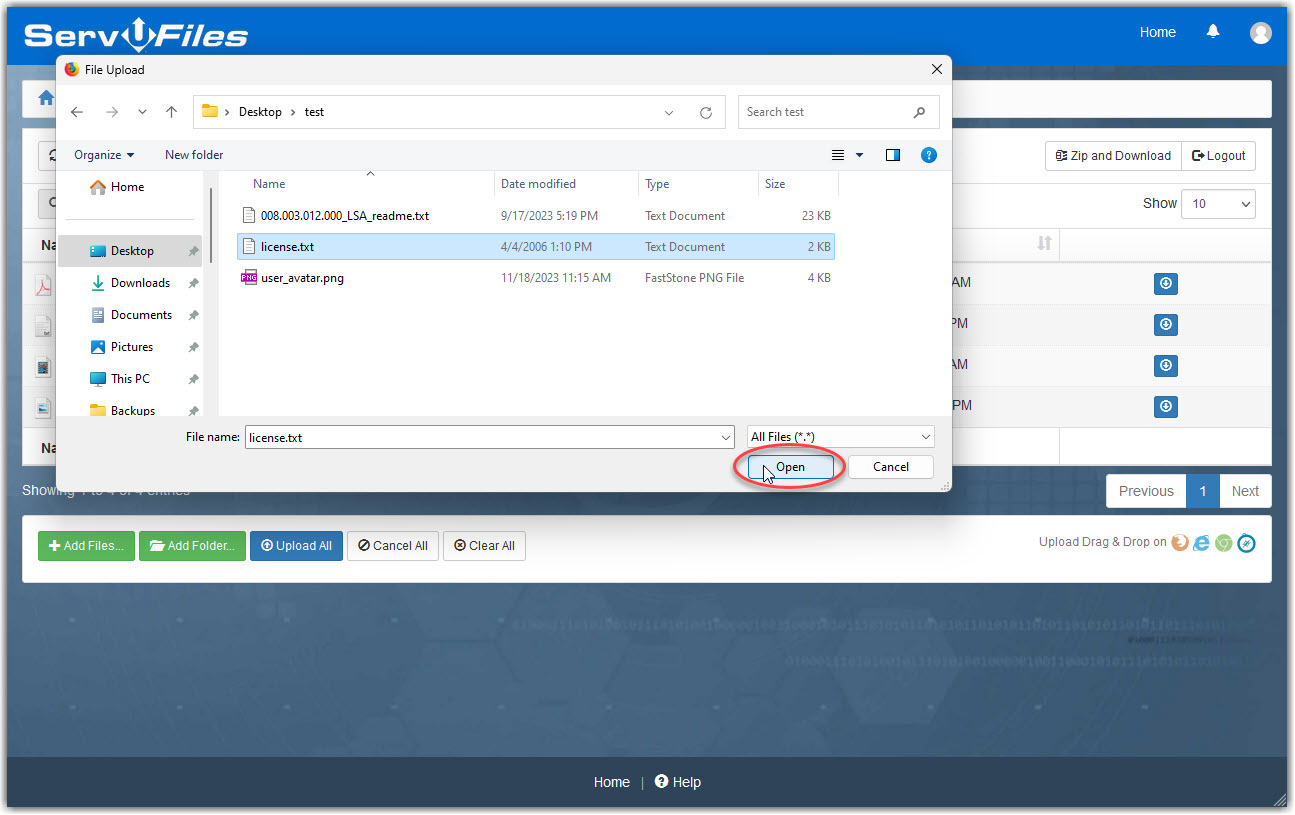This screenshot has width=1295, height=815.
Task: Click the download icon in the PDF row
Action: pyautogui.click(x=1165, y=284)
